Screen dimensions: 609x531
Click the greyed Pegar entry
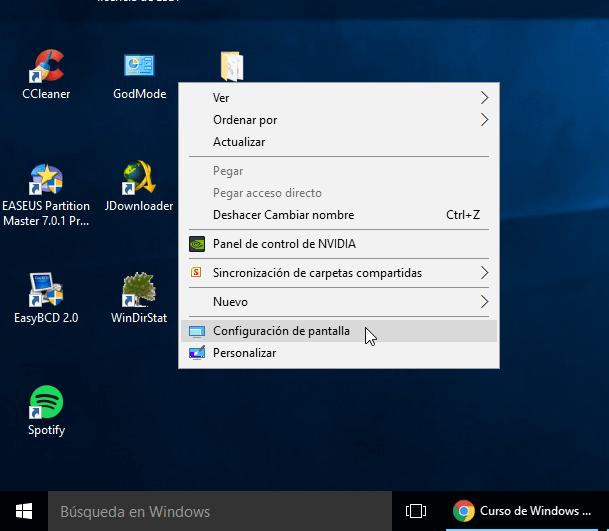339,171
